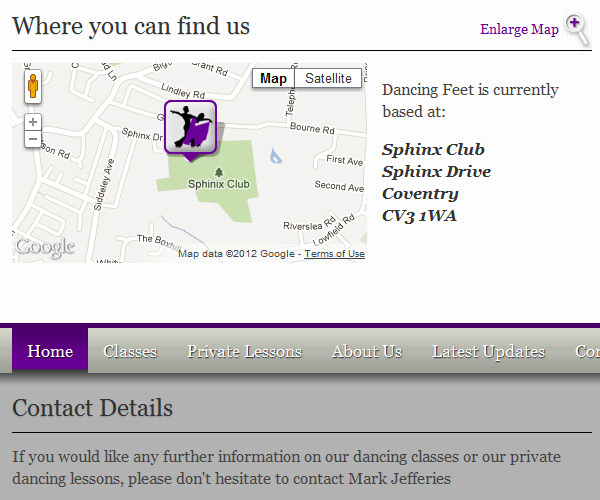Click the Contact Details heading
Image resolution: width=600 pixels, height=500 pixels.
coord(92,408)
